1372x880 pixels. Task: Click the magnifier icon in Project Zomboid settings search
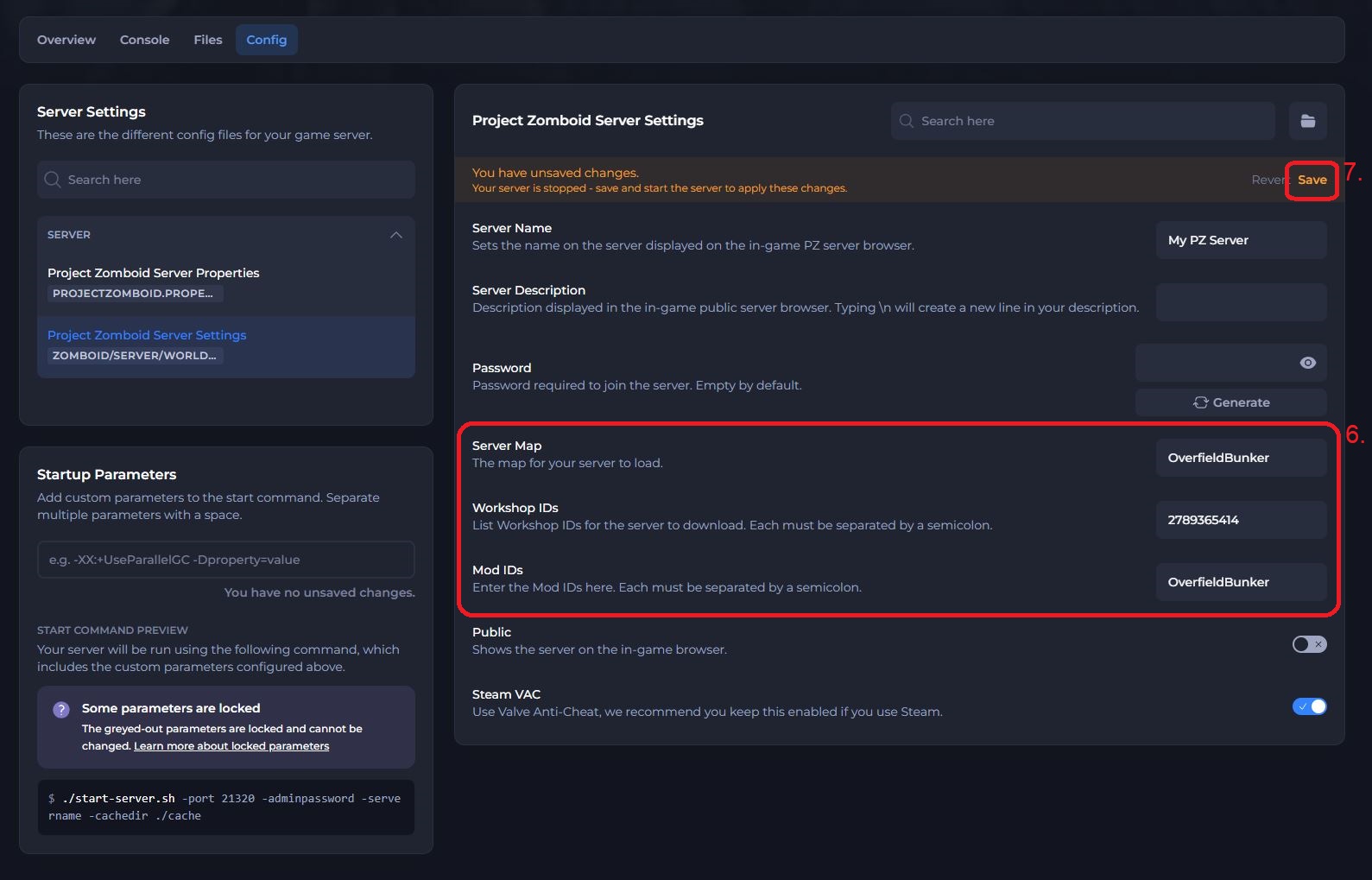coord(907,121)
